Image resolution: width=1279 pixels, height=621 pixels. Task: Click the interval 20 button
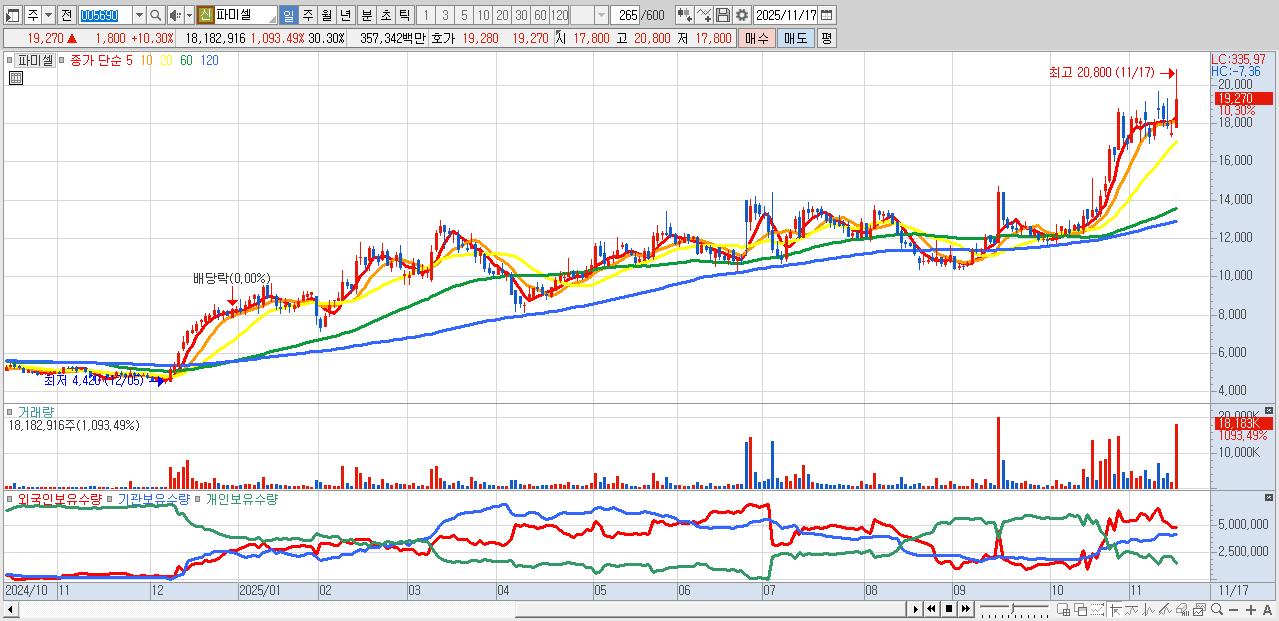502,15
